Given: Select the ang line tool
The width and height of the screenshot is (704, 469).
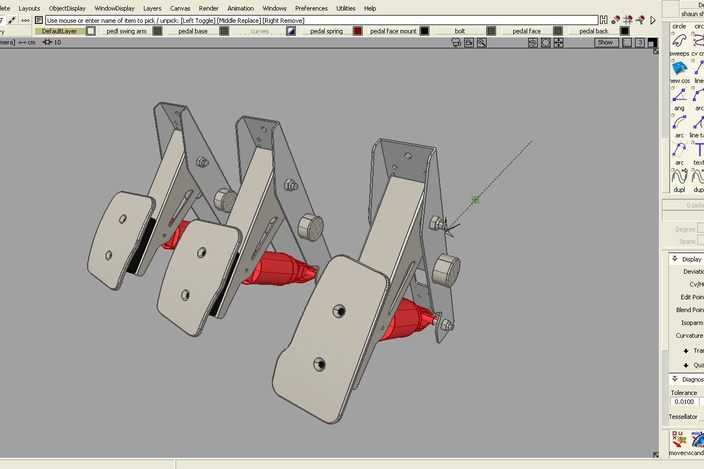Looking at the screenshot, I should click(x=679, y=95).
